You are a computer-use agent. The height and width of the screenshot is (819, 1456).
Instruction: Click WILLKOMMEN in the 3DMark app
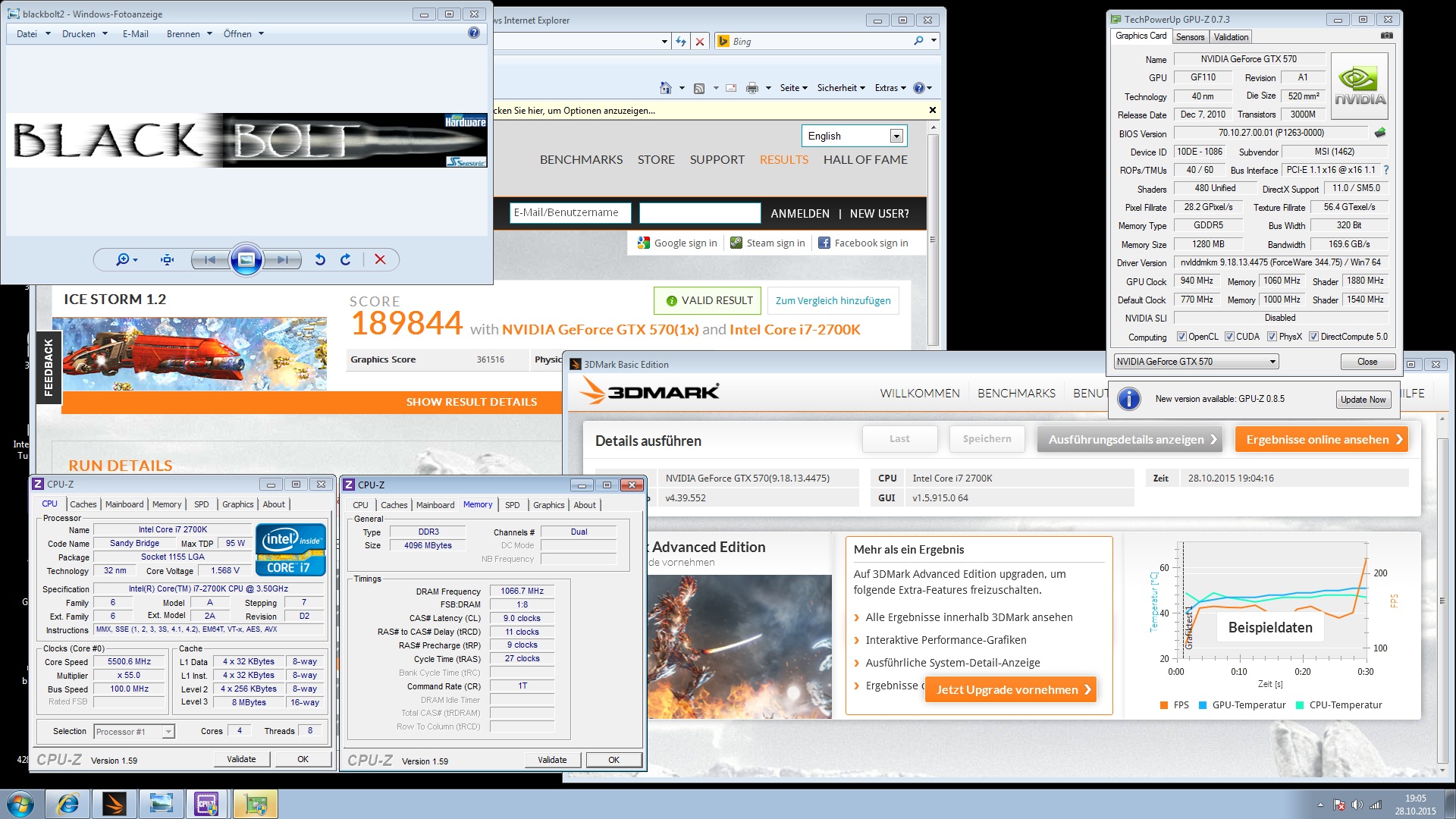click(920, 393)
